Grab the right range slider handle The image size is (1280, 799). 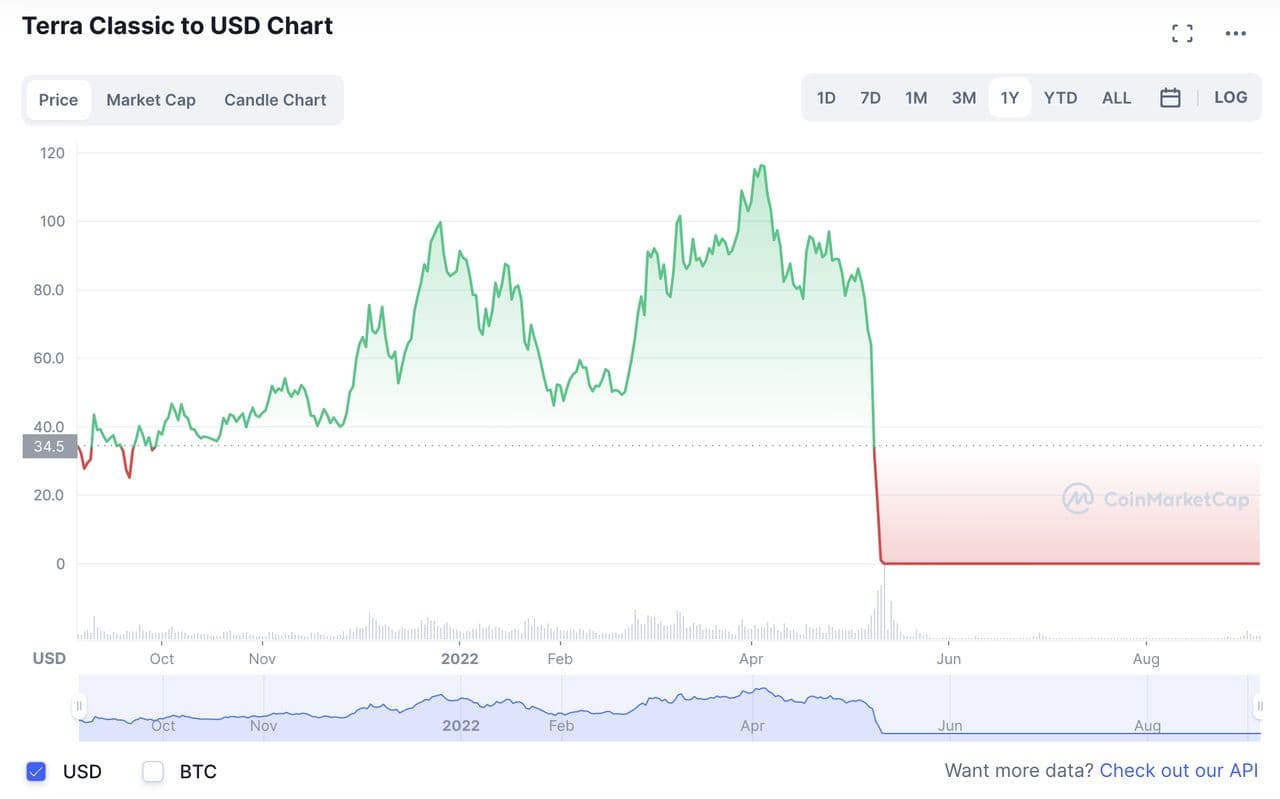pyautogui.click(x=1260, y=707)
